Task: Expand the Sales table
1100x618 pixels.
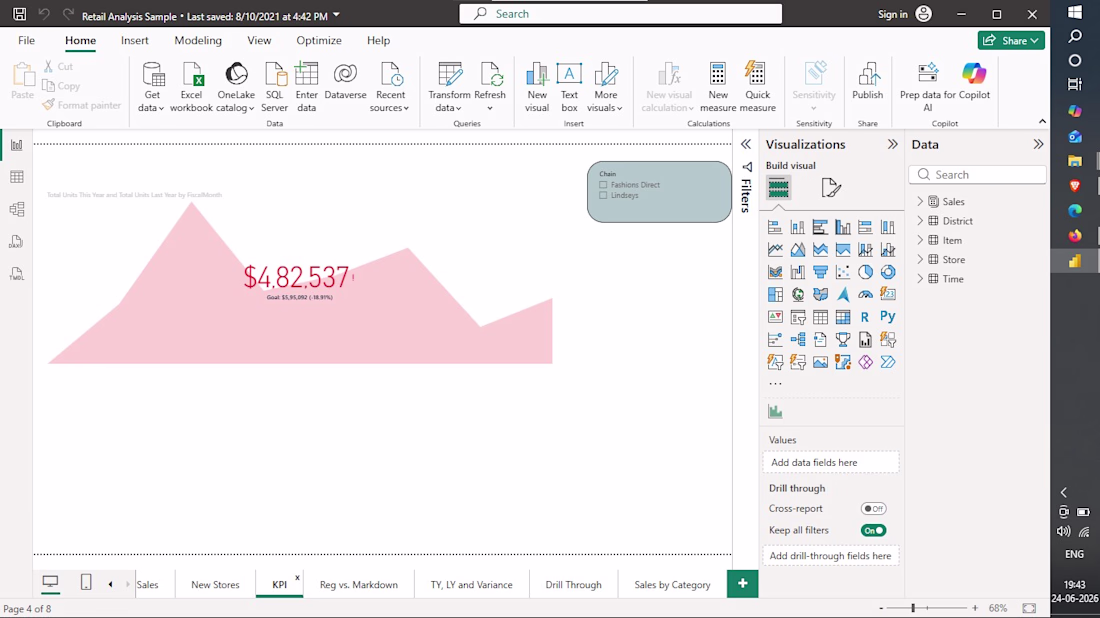Action: click(x=920, y=201)
